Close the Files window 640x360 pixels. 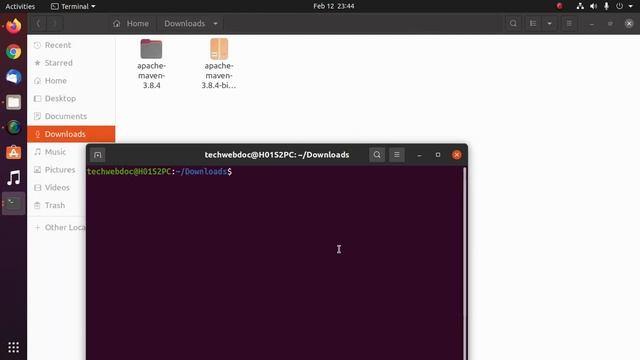click(x=629, y=24)
